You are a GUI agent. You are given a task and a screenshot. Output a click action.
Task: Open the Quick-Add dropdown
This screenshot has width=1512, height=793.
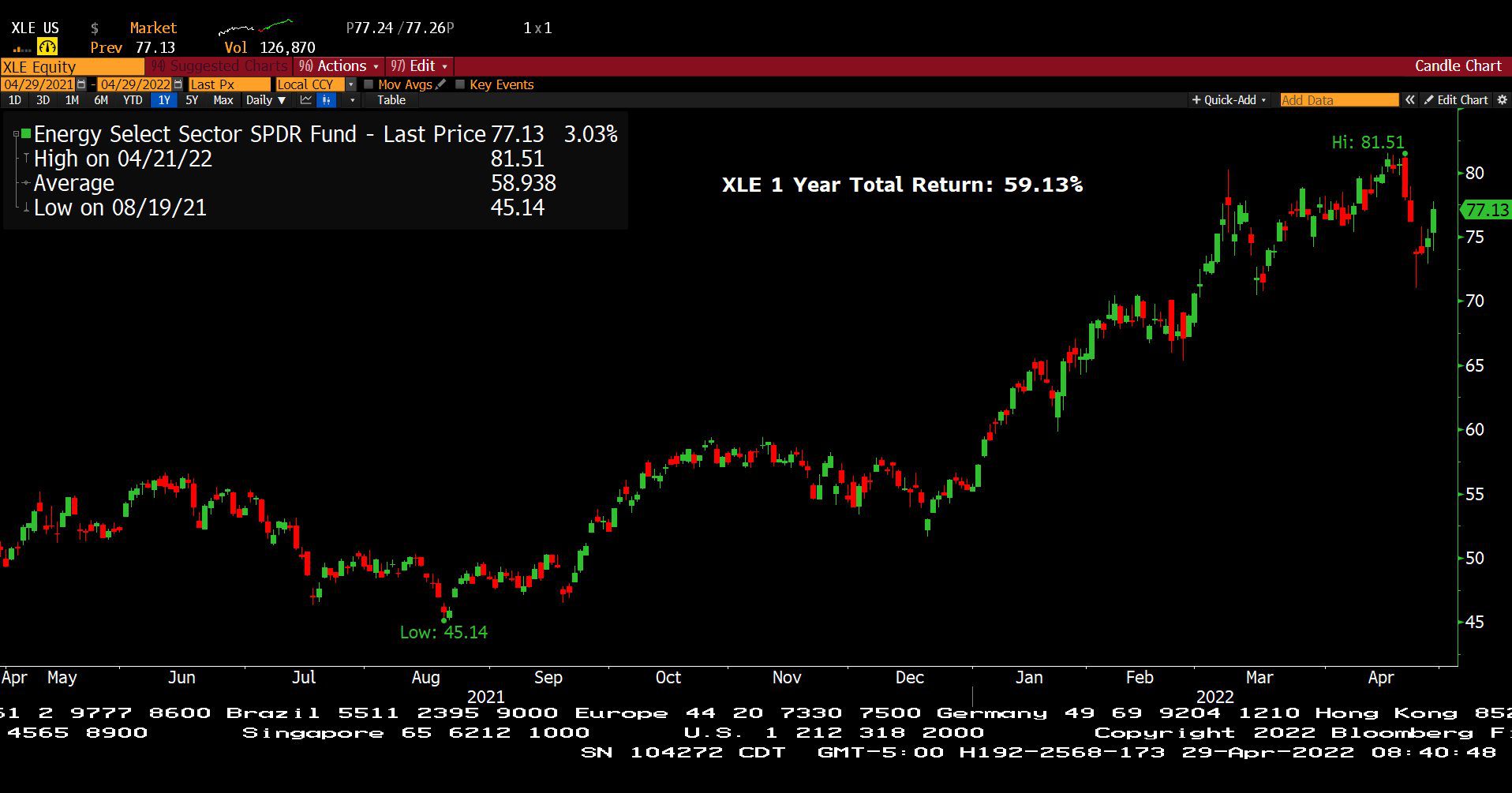coord(1229,100)
